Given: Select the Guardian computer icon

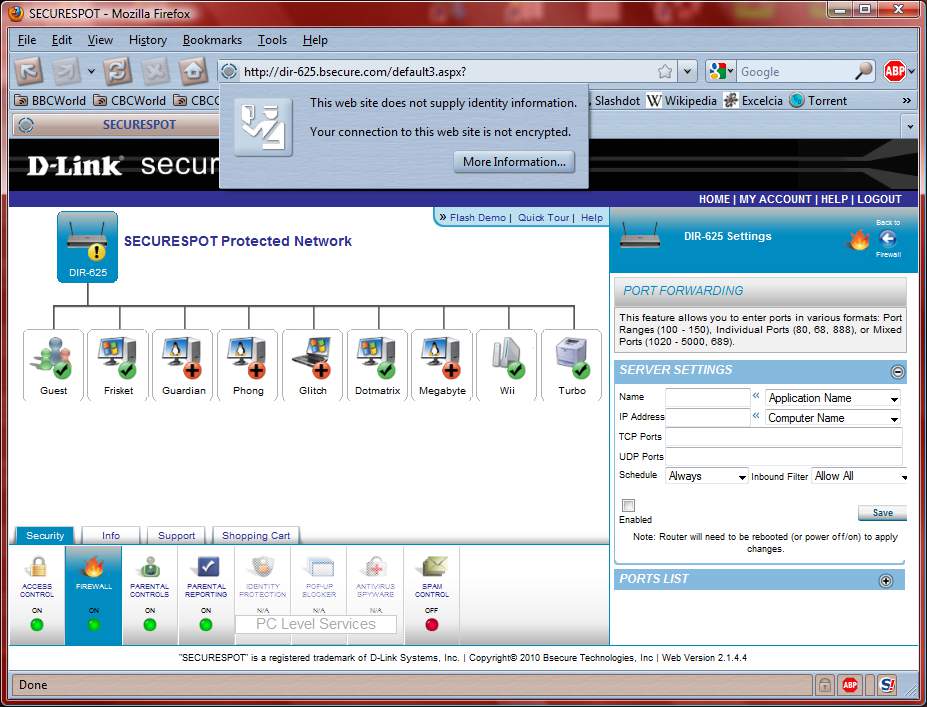Looking at the screenshot, I should pyautogui.click(x=183, y=365).
